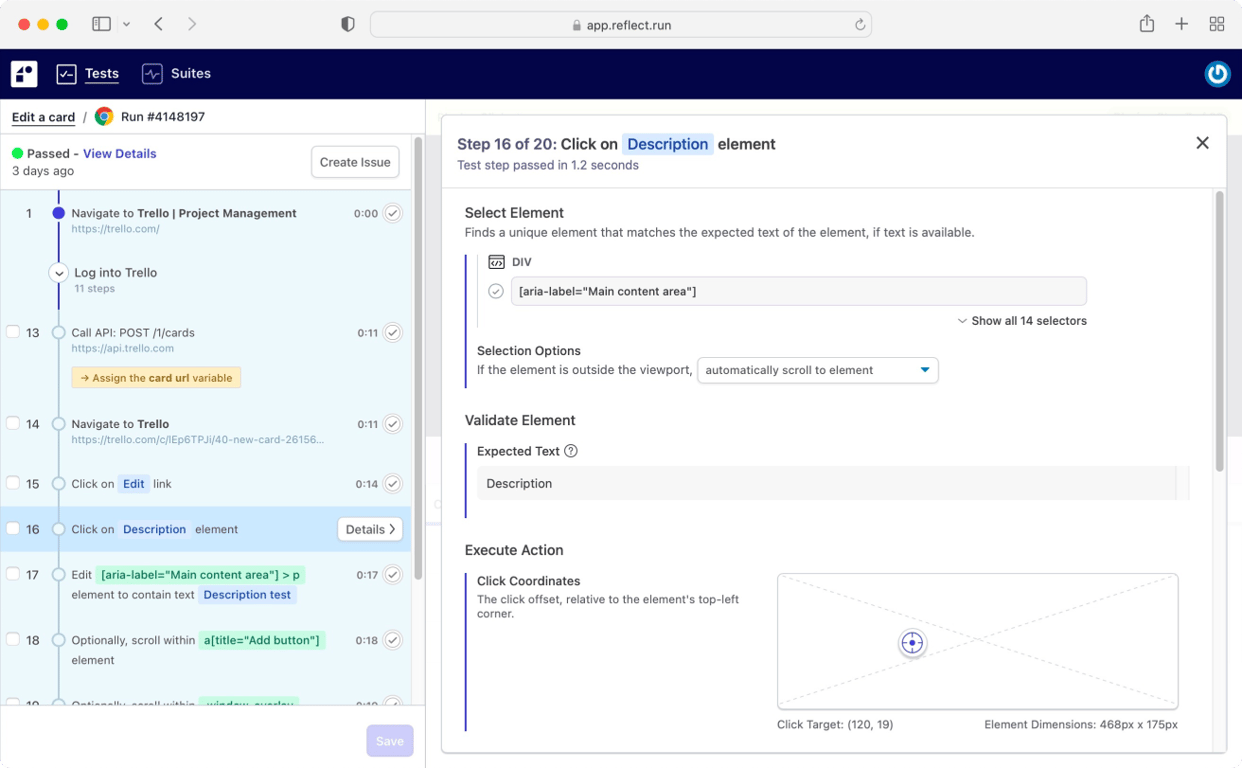Image resolution: width=1242 pixels, height=768 pixels.
Task: Go to Edit a card breadcrumb
Action: [43, 117]
